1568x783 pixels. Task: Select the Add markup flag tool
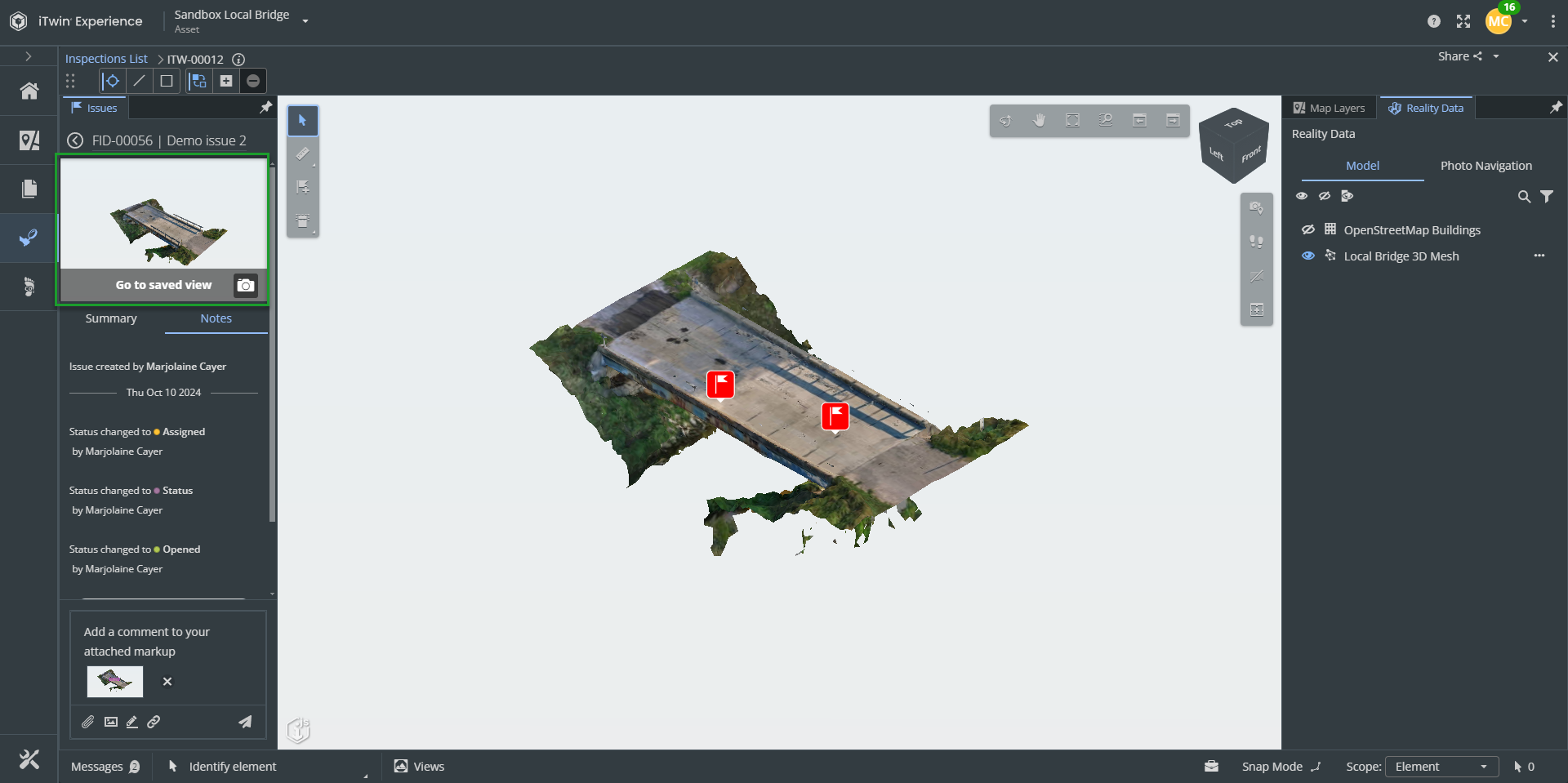[x=303, y=186]
